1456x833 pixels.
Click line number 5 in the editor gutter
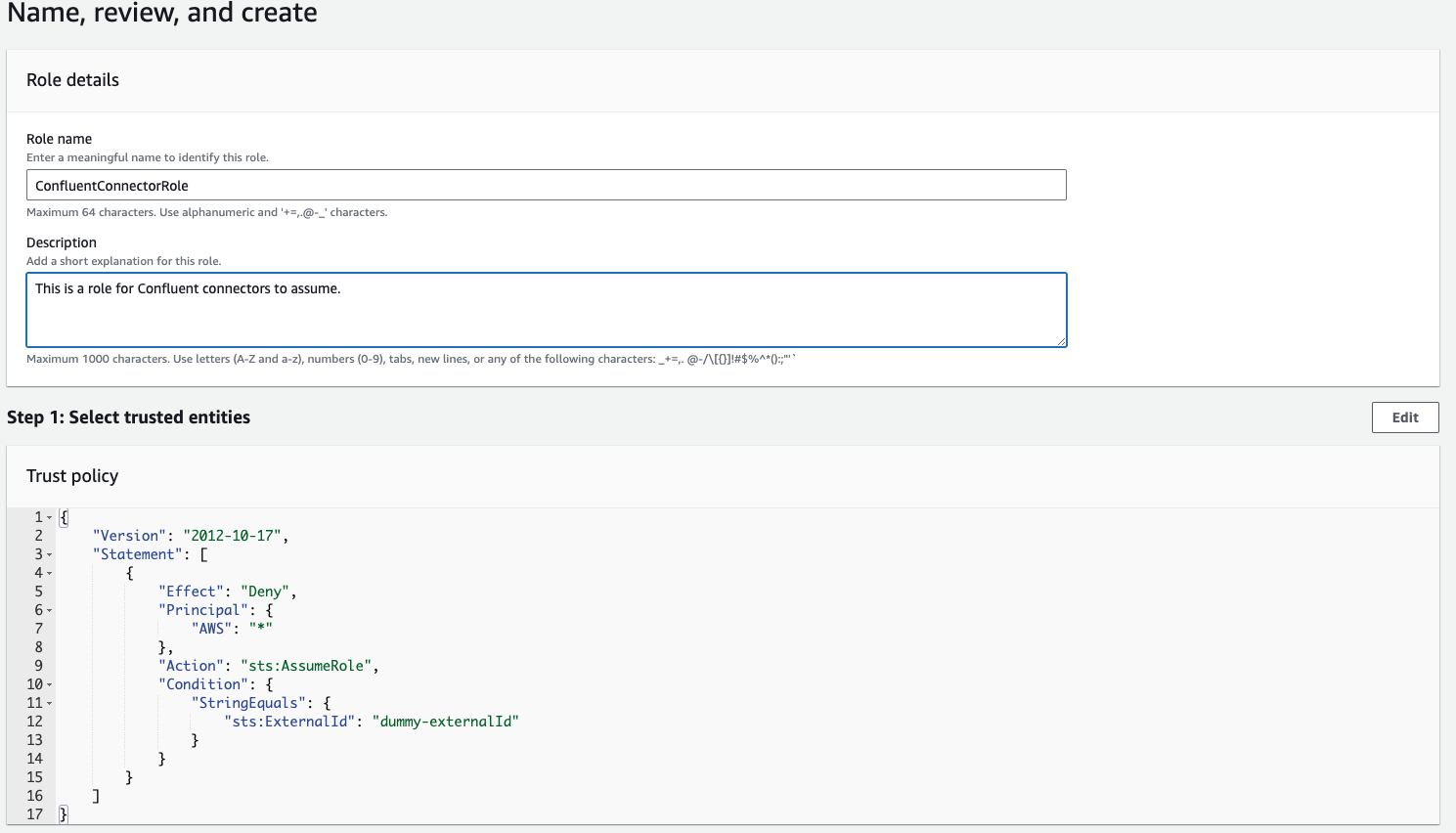point(38,591)
